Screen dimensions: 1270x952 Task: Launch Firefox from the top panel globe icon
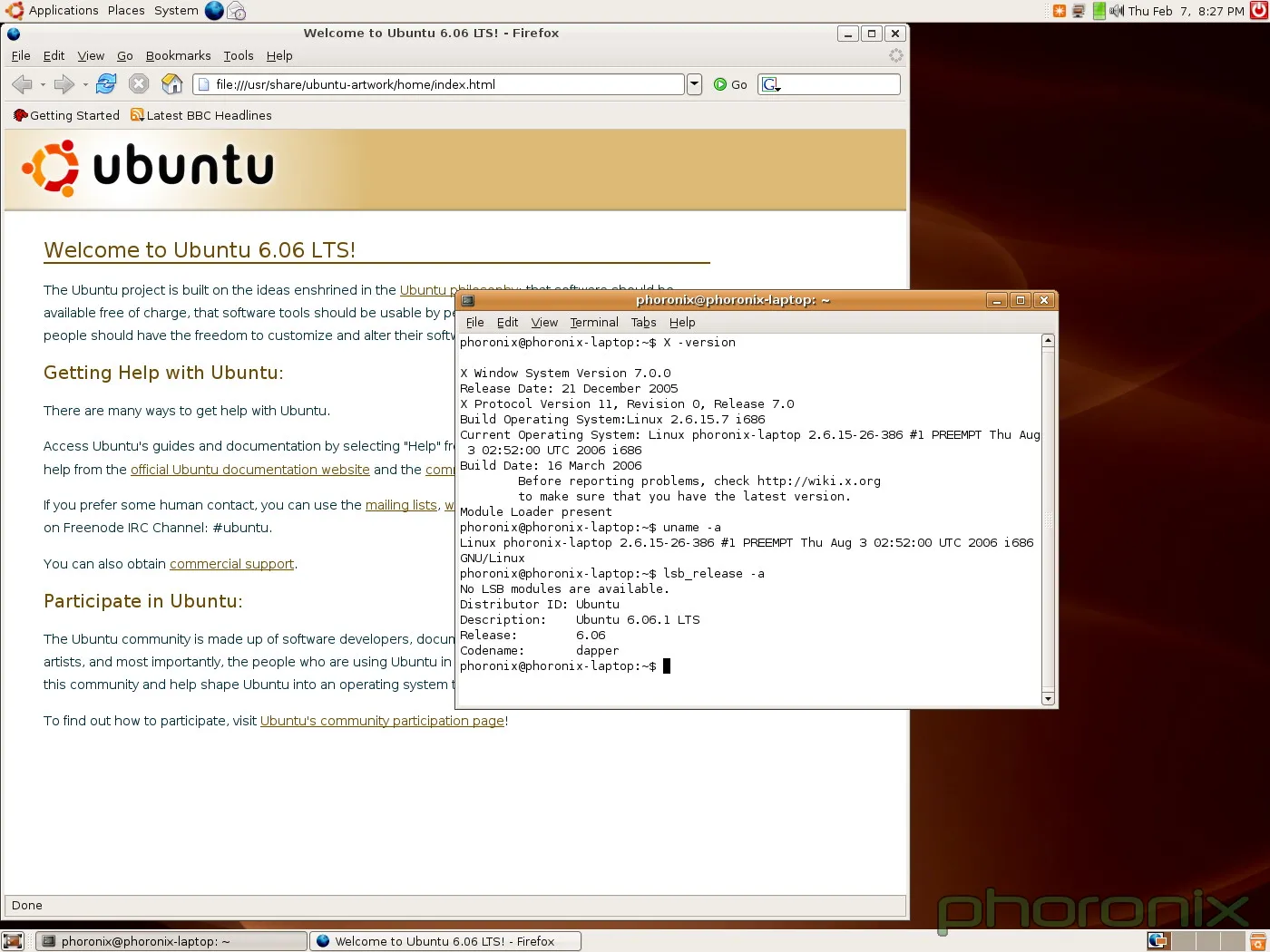pos(214,11)
